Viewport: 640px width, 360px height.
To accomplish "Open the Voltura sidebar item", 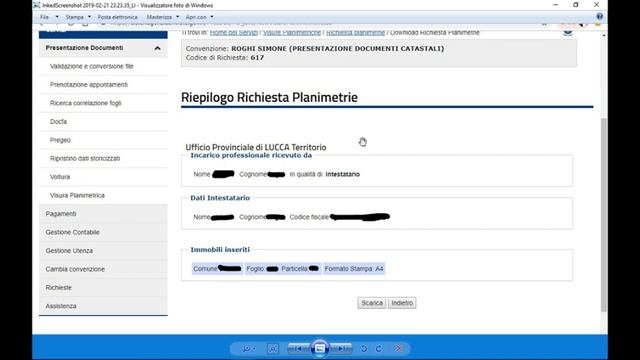I will tap(60, 177).
